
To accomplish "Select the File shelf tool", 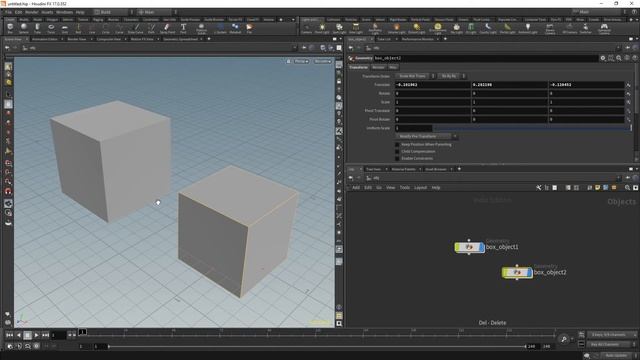I will coord(249,28).
